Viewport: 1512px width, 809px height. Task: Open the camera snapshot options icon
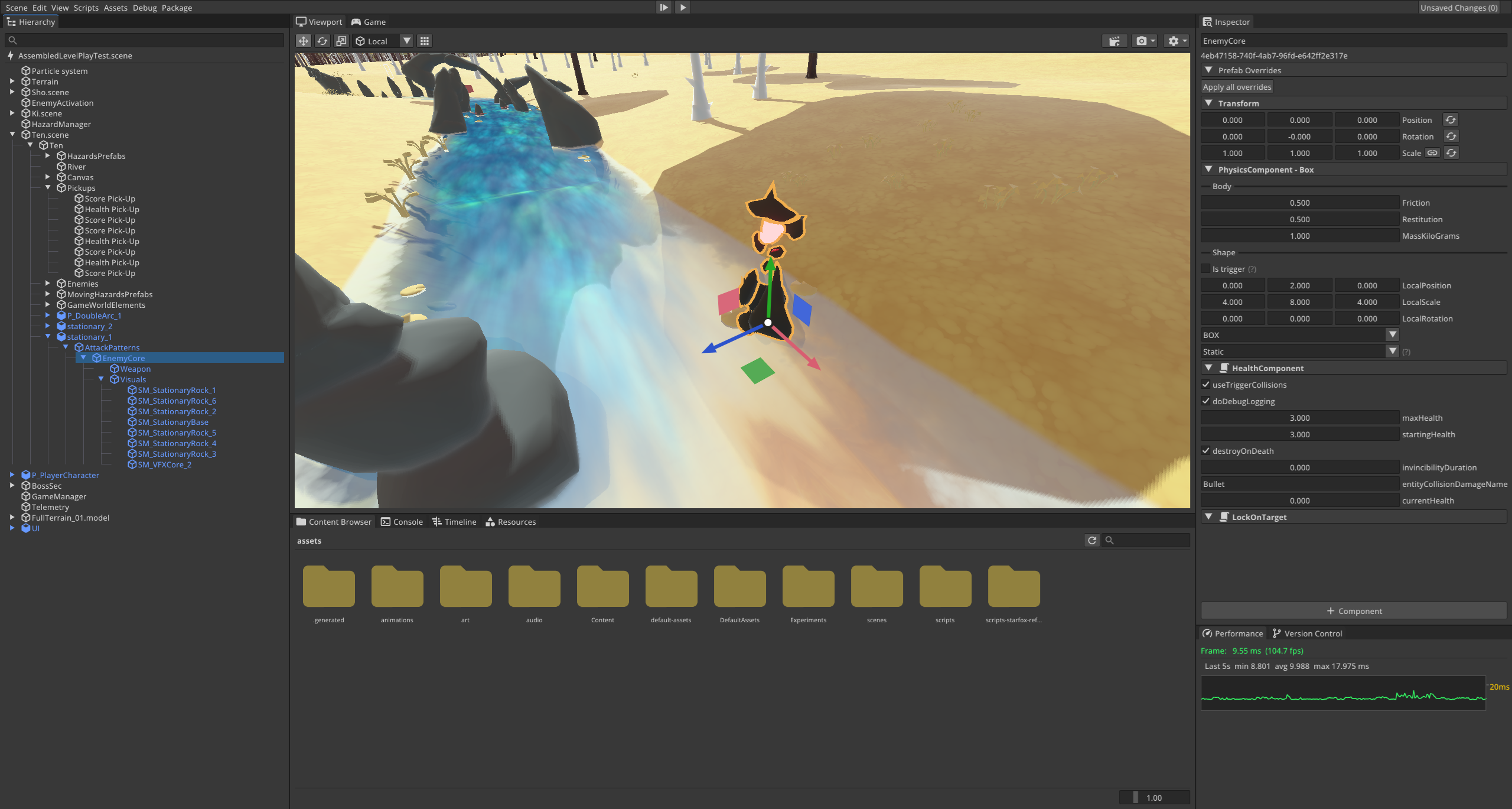(x=1145, y=41)
